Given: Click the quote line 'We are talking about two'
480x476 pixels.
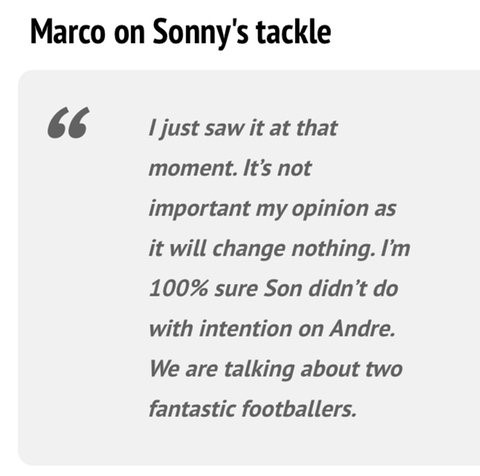Looking at the screenshot, I should pos(275,369).
